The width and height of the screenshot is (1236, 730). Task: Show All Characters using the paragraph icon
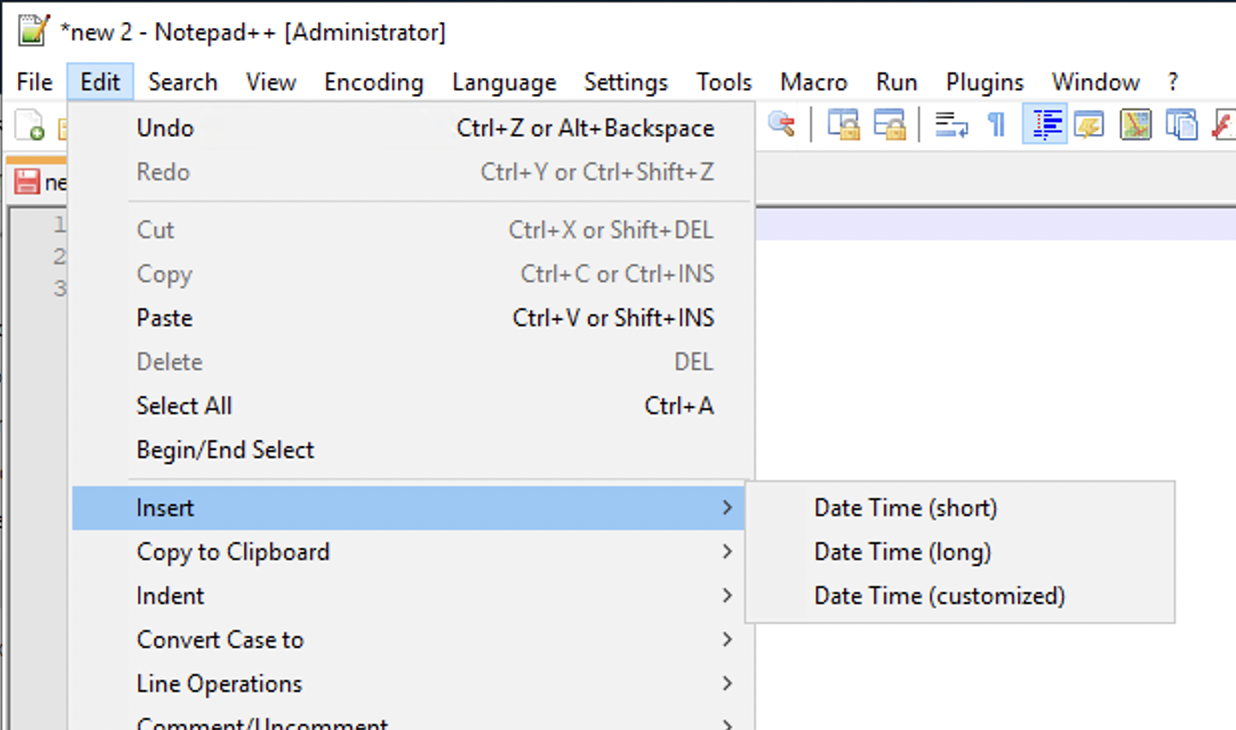[x=995, y=124]
